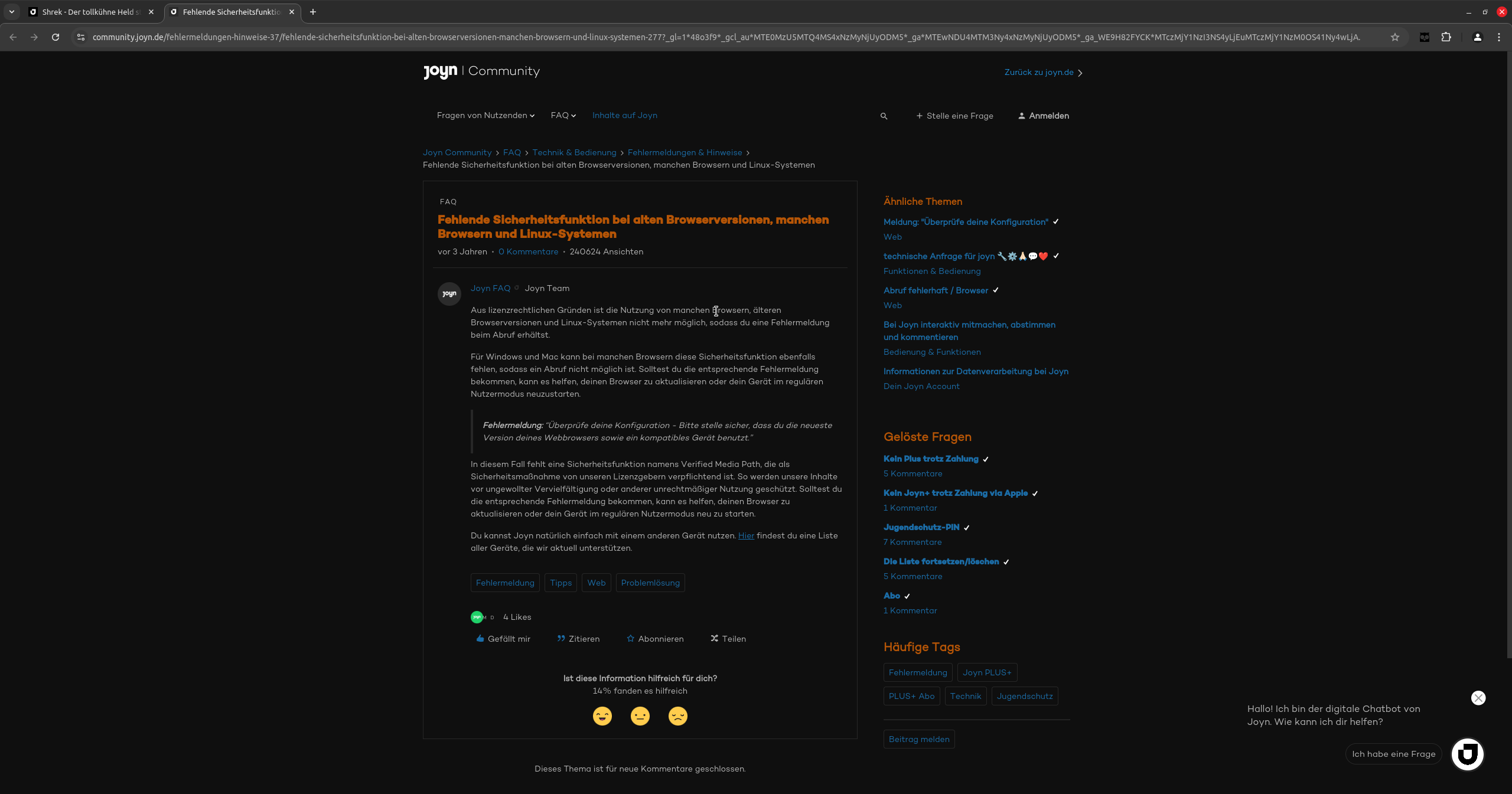Screen dimensions: 1512x794
Task: Click the search magnifier icon
Action: (x=884, y=116)
